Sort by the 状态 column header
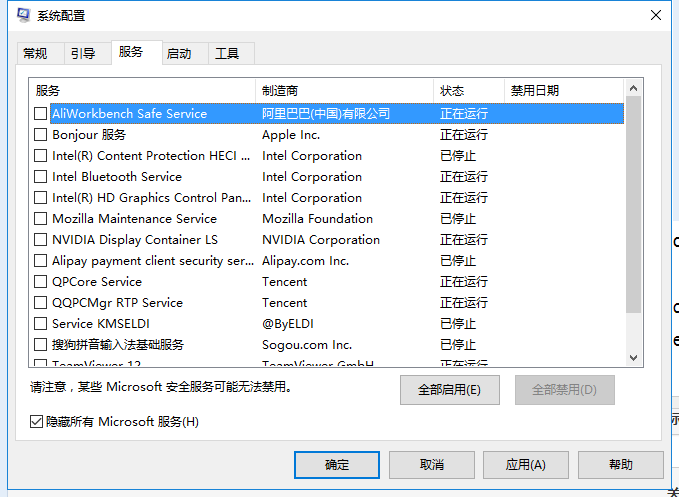 coord(469,90)
